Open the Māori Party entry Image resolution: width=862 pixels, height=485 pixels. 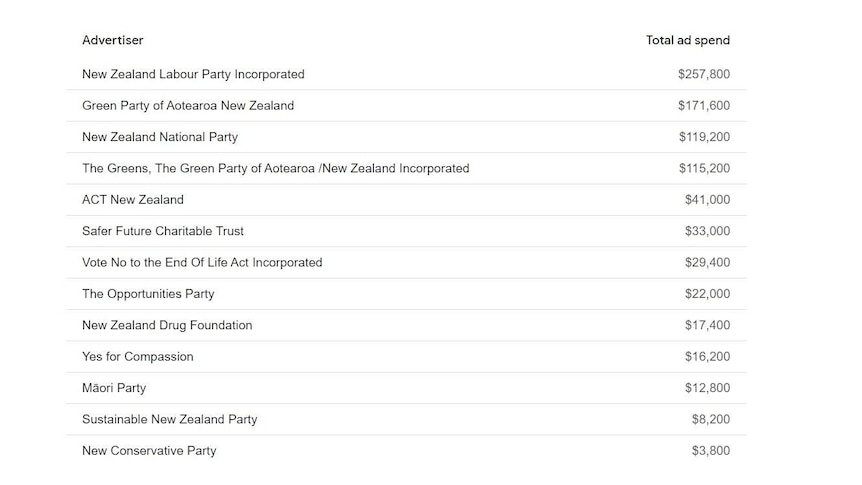click(406, 388)
